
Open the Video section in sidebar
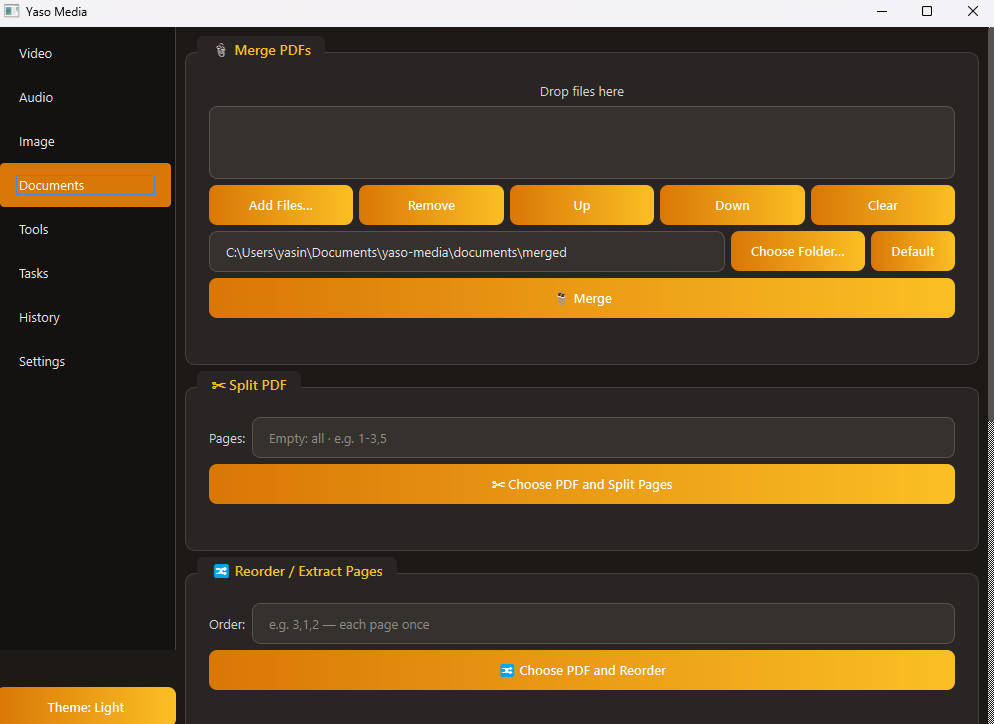pyautogui.click(x=86, y=53)
